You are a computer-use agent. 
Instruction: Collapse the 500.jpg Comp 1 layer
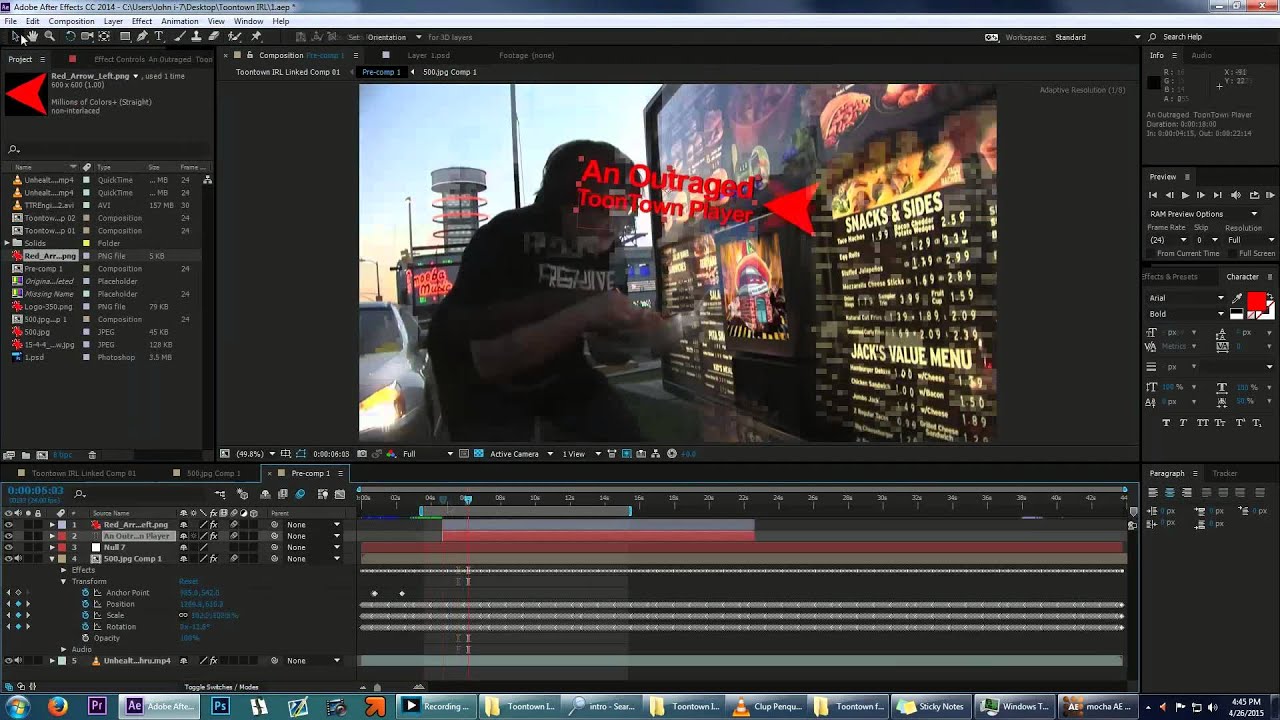pyautogui.click(x=52, y=559)
